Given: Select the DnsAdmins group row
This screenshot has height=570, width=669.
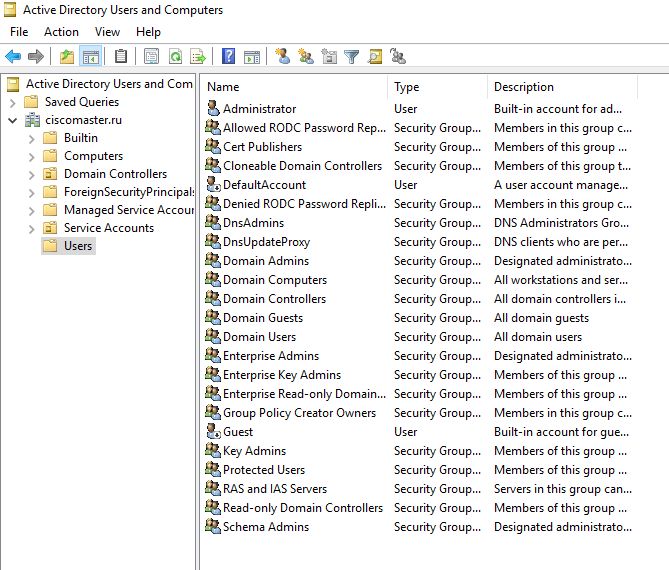Looking at the screenshot, I should pos(418,222).
